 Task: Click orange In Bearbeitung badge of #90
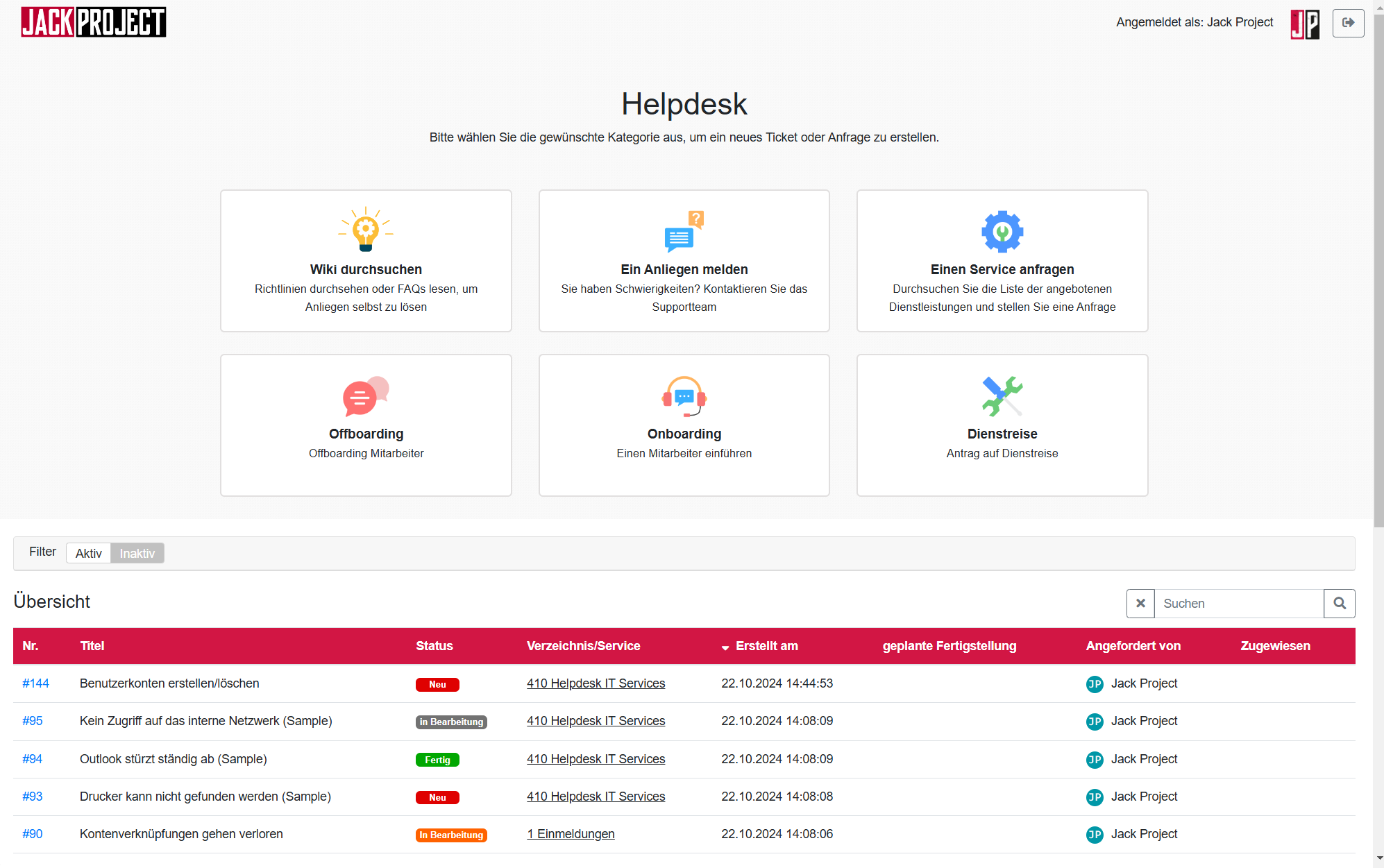tap(451, 835)
